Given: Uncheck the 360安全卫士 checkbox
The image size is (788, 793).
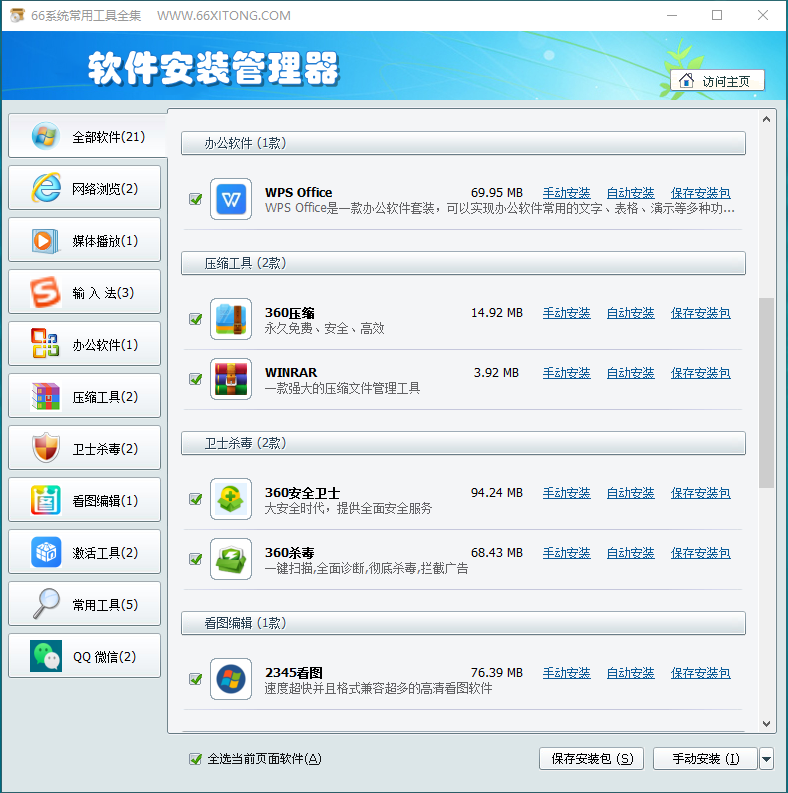Looking at the screenshot, I should tap(196, 499).
